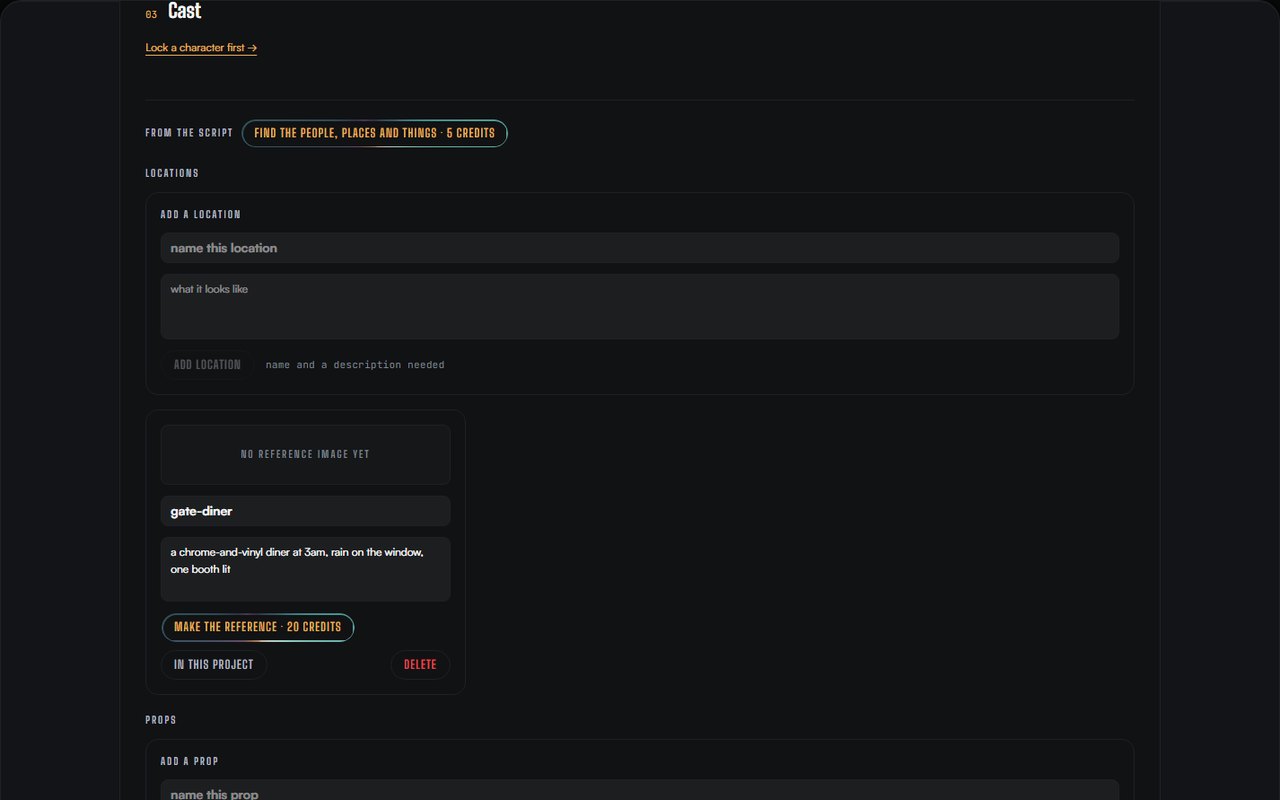
Task: Click into the 'what it looks like' textarea
Action: coord(639,306)
